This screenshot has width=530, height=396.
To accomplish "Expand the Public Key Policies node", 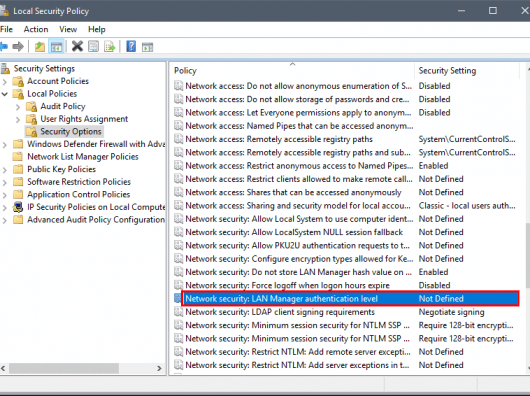I will coord(5,170).
